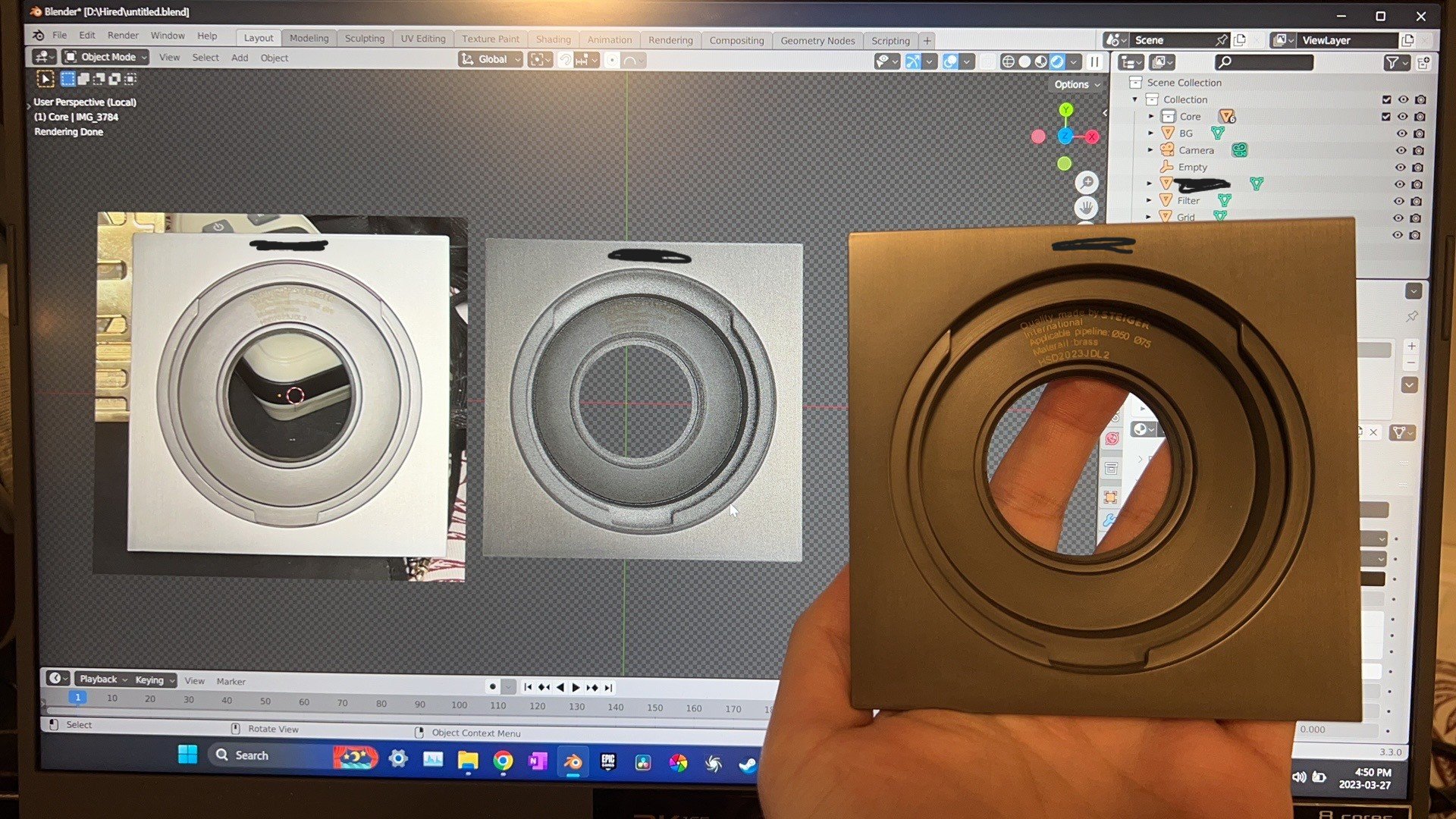Open the outliner filter dropdown
This screenshot has width=1456, height=819.
pos(1397,63)
